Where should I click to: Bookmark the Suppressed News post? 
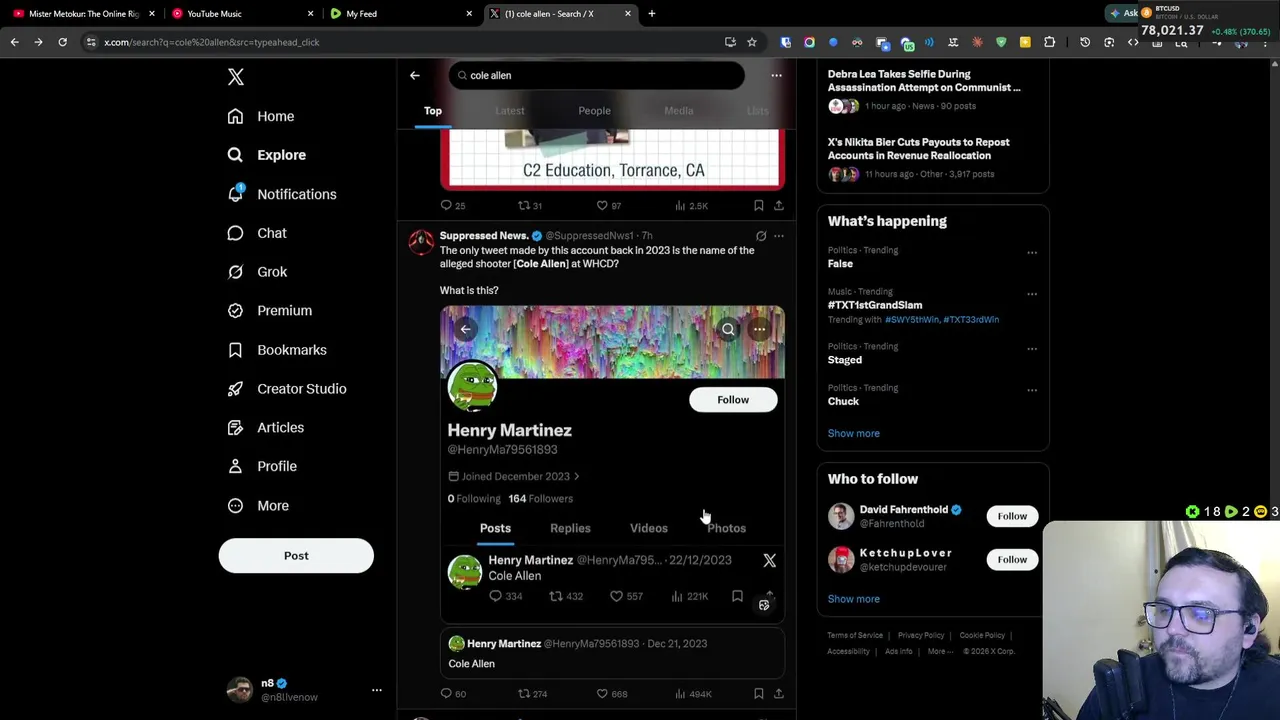(x=758, y=693)
